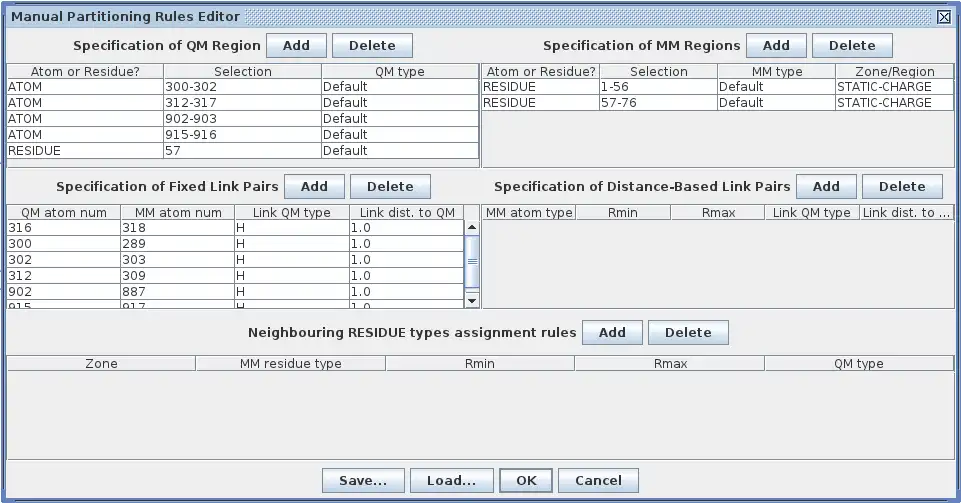961x503 pixels.
Task: Click the 'Rmax' header in Distance-Based table
Action: pos(718,213)
